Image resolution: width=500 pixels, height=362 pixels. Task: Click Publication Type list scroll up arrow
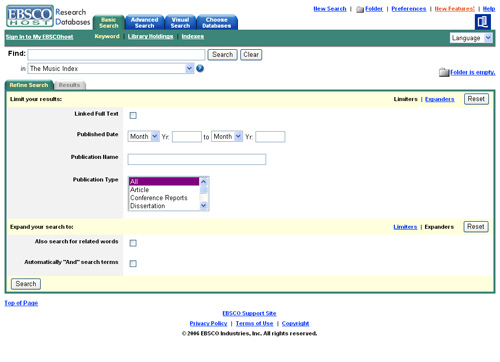coord(204,182)
